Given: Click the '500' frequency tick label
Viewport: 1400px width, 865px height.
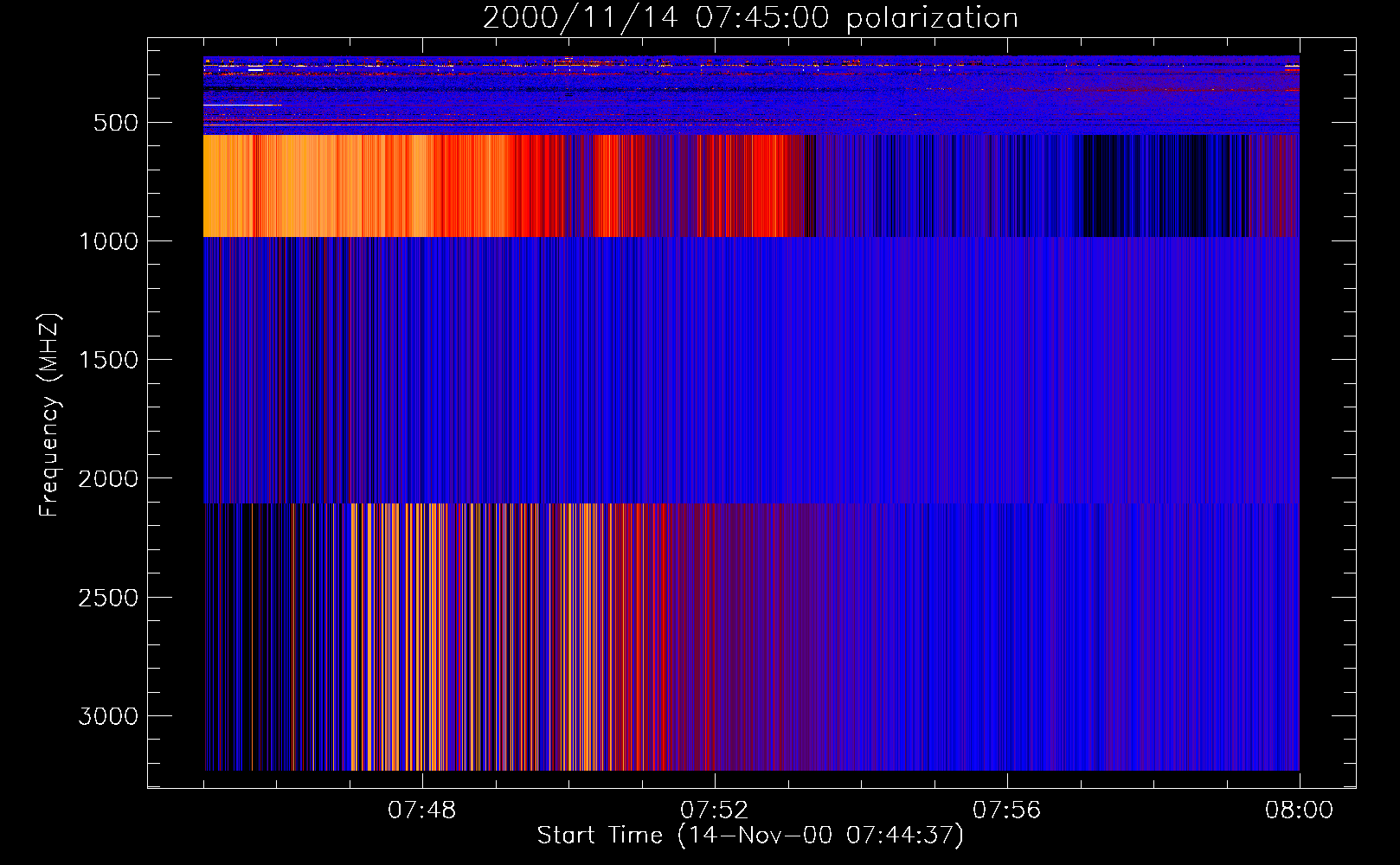Looking at the screenshot, I should (x=116, y=123).
